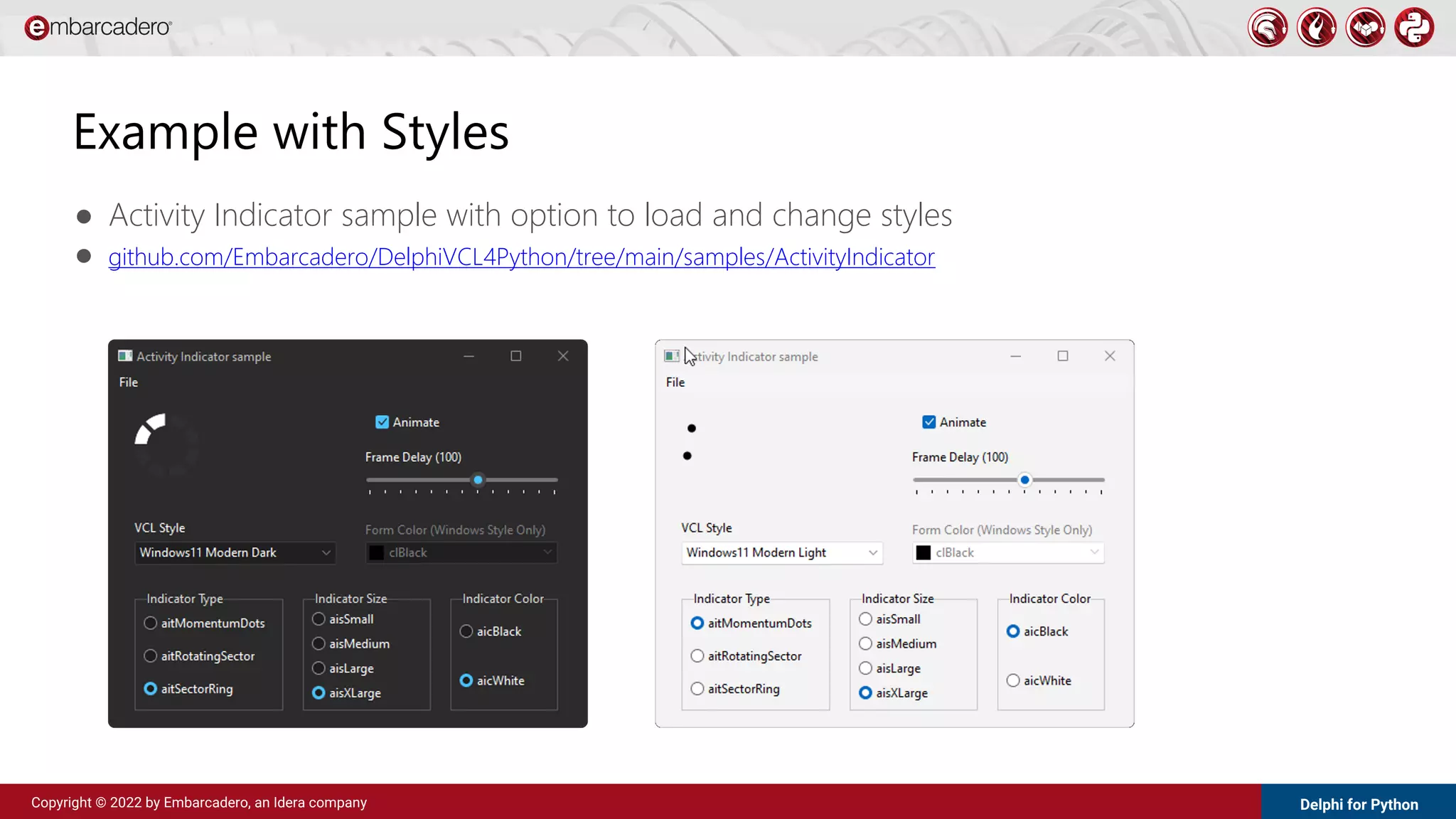Open Windows11 Modern Dark style dropdown
Viewport: 1456px width, 819px height.
click(x=235, y=552)
